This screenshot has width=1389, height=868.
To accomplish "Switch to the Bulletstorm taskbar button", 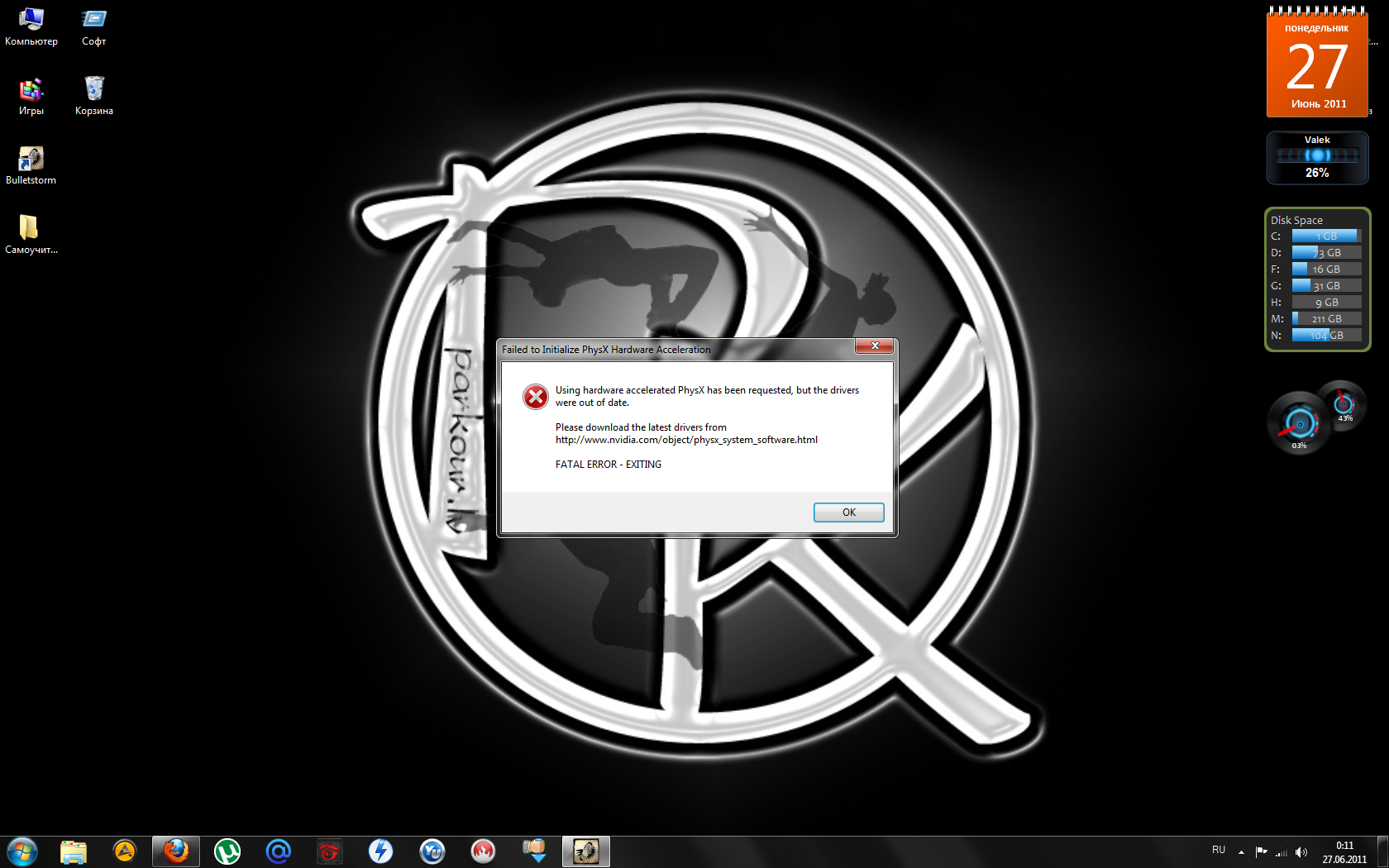I will pos(586,851).
